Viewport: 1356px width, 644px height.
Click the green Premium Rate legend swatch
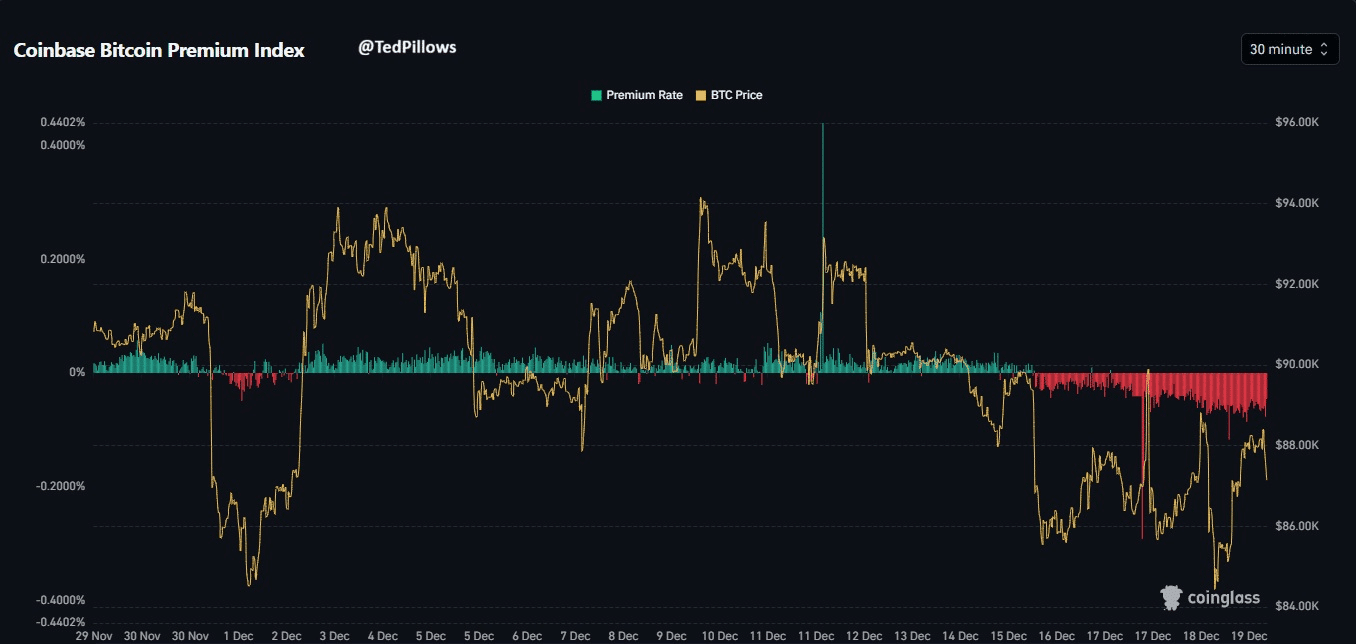pos(597,95)
